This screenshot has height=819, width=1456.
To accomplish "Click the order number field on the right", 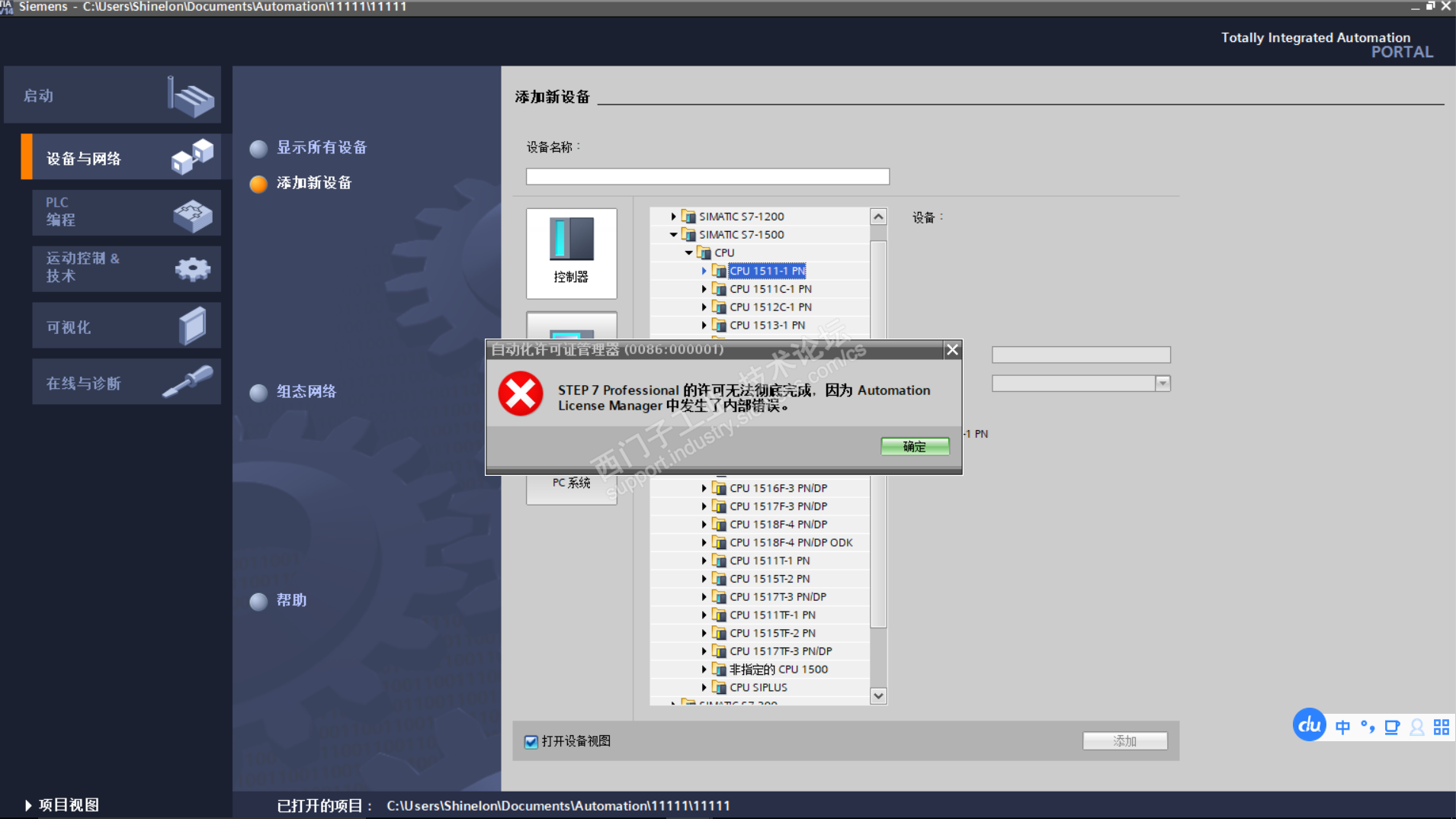I will tap(1081, 355).
